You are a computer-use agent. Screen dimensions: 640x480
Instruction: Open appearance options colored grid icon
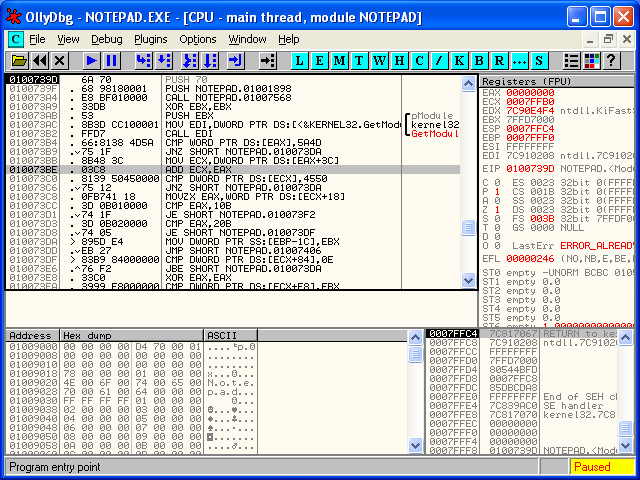point(592,61)
